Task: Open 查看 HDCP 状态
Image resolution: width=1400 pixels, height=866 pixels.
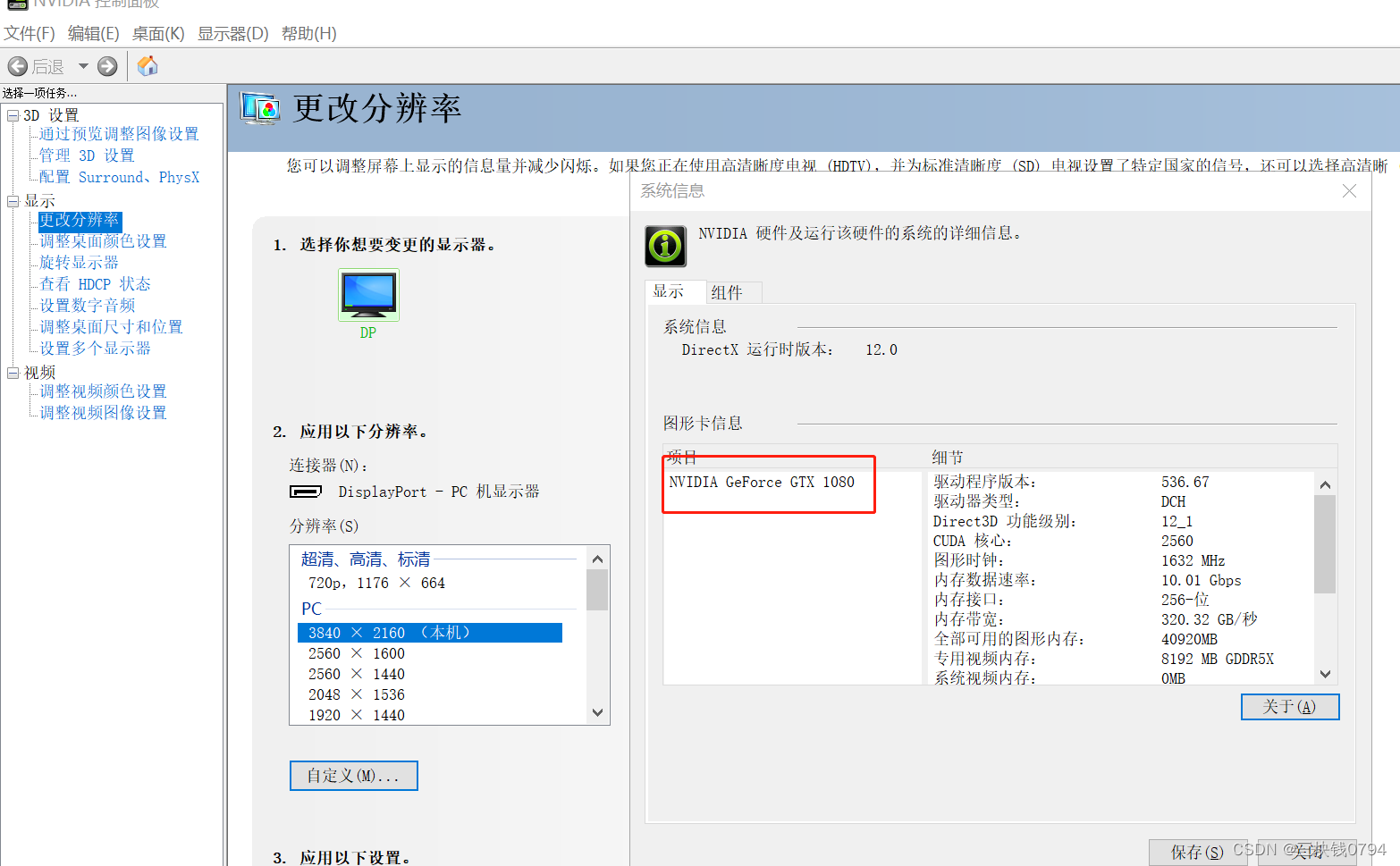Action: point(95,284)
